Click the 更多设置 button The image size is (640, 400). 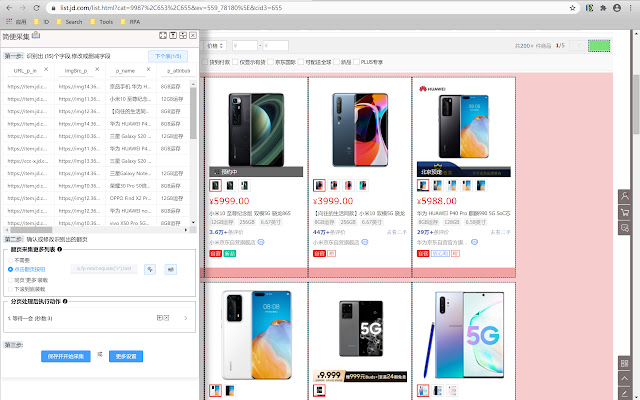(127, 356)
